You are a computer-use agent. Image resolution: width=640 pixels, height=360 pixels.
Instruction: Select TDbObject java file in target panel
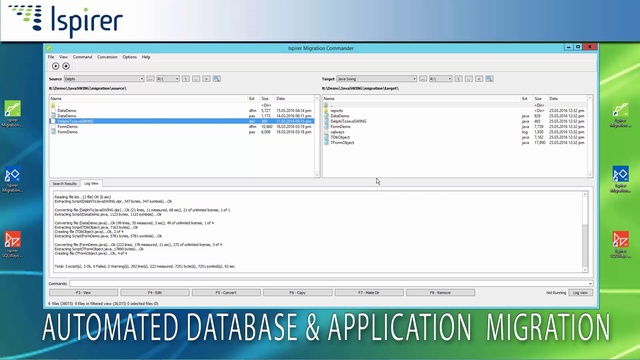pos(455,137)
